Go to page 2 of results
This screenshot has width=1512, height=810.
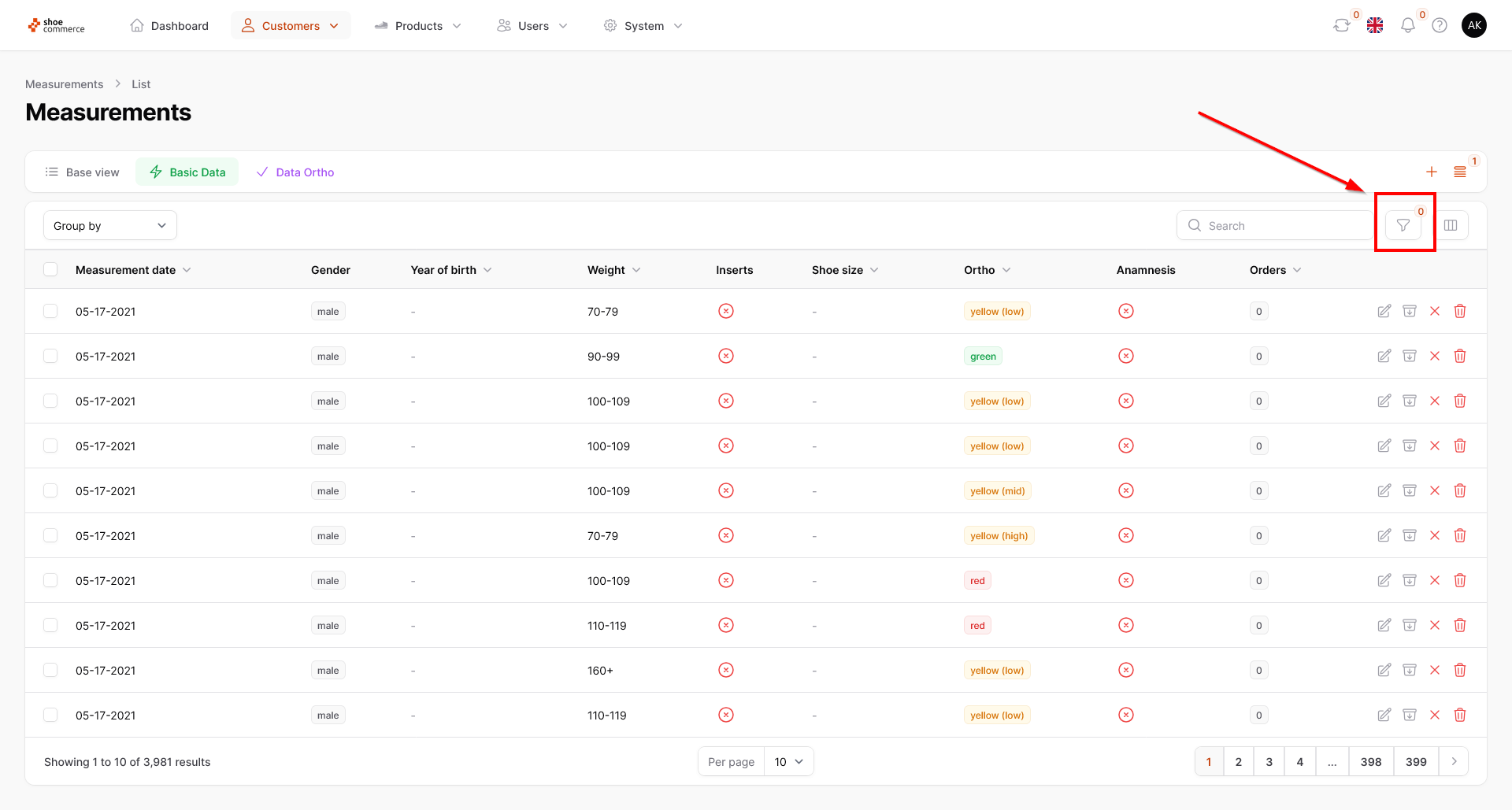pyautogui.click(x=1238, y=762)
